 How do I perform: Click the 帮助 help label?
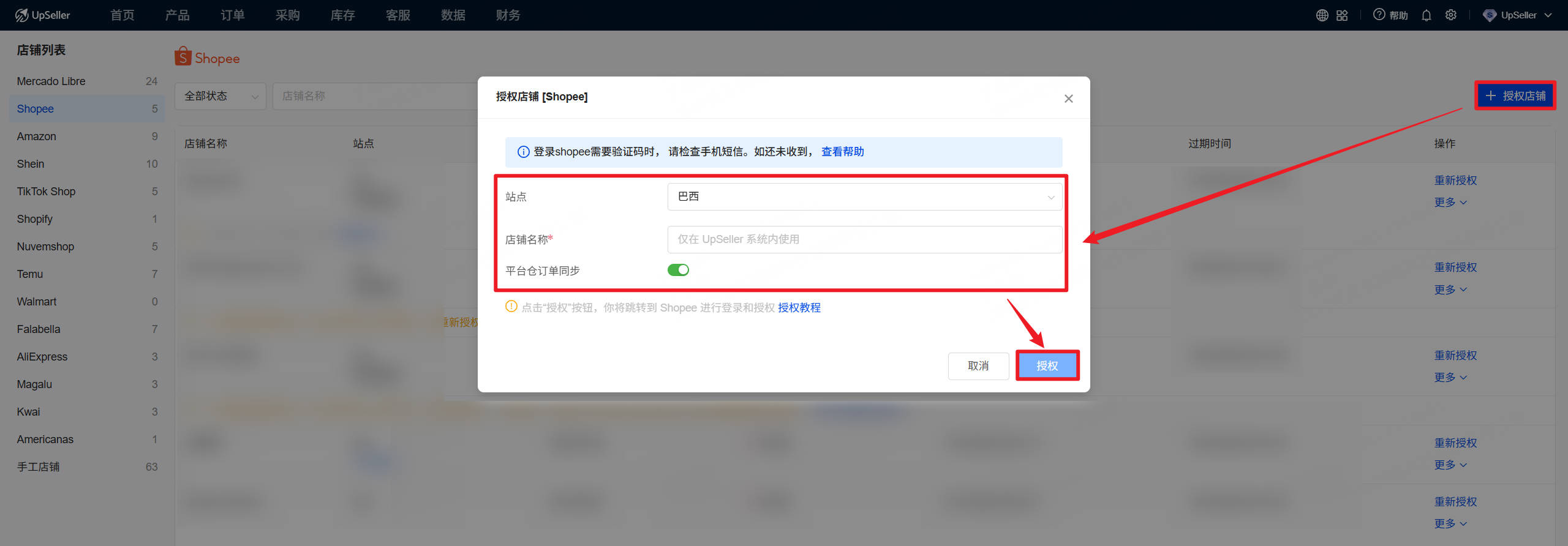(x=1399, y=15)
